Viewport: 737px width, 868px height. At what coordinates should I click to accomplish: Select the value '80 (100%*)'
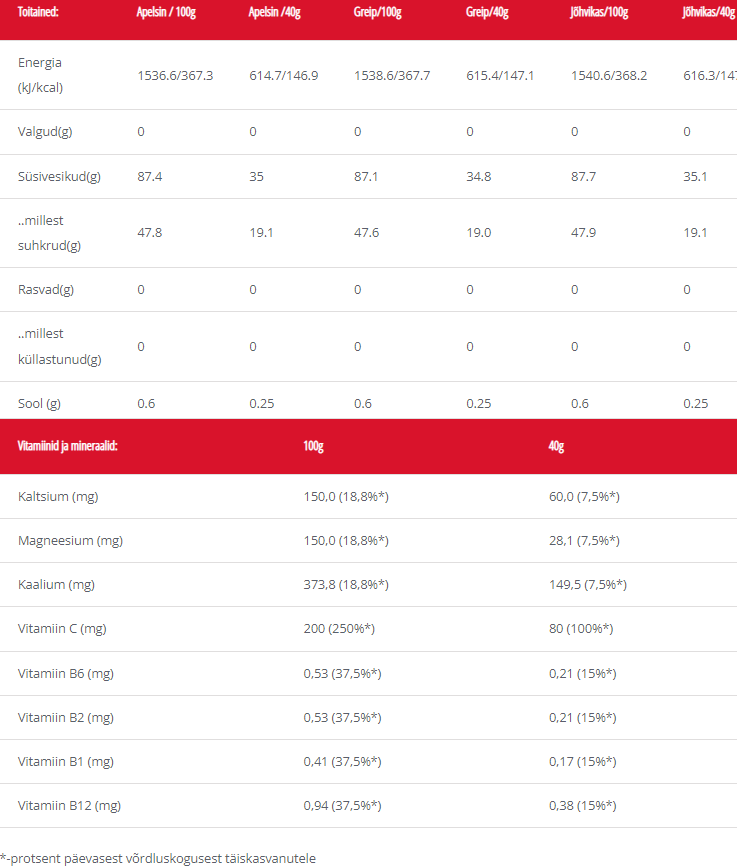point(581,629)
